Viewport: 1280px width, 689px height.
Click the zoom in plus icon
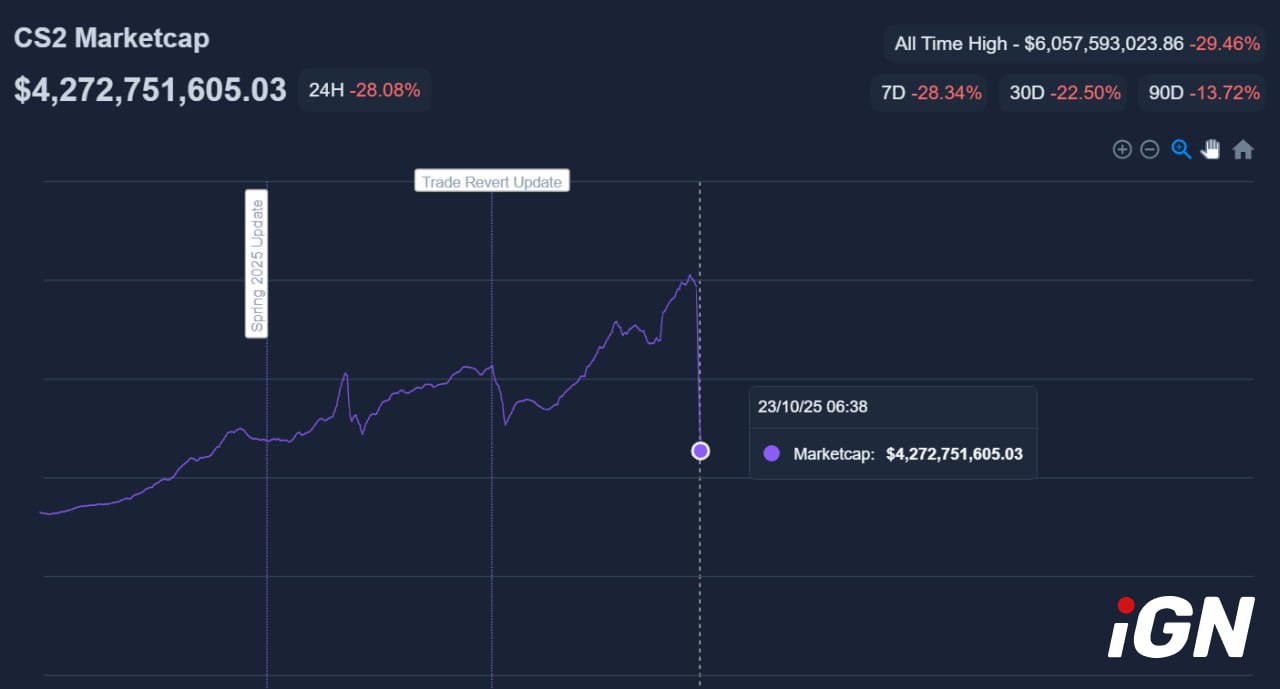[x=1122, y=150]
